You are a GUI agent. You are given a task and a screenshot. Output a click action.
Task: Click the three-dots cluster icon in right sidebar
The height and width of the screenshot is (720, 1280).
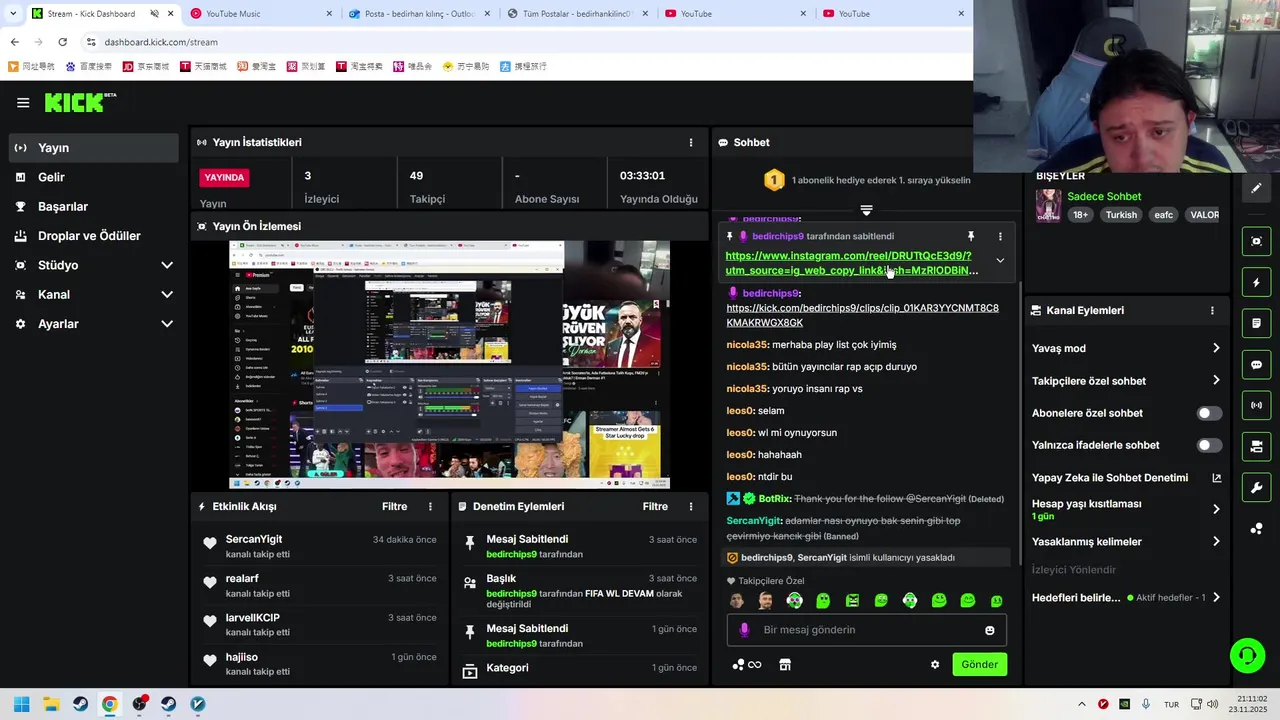(x=1257, y=529)
